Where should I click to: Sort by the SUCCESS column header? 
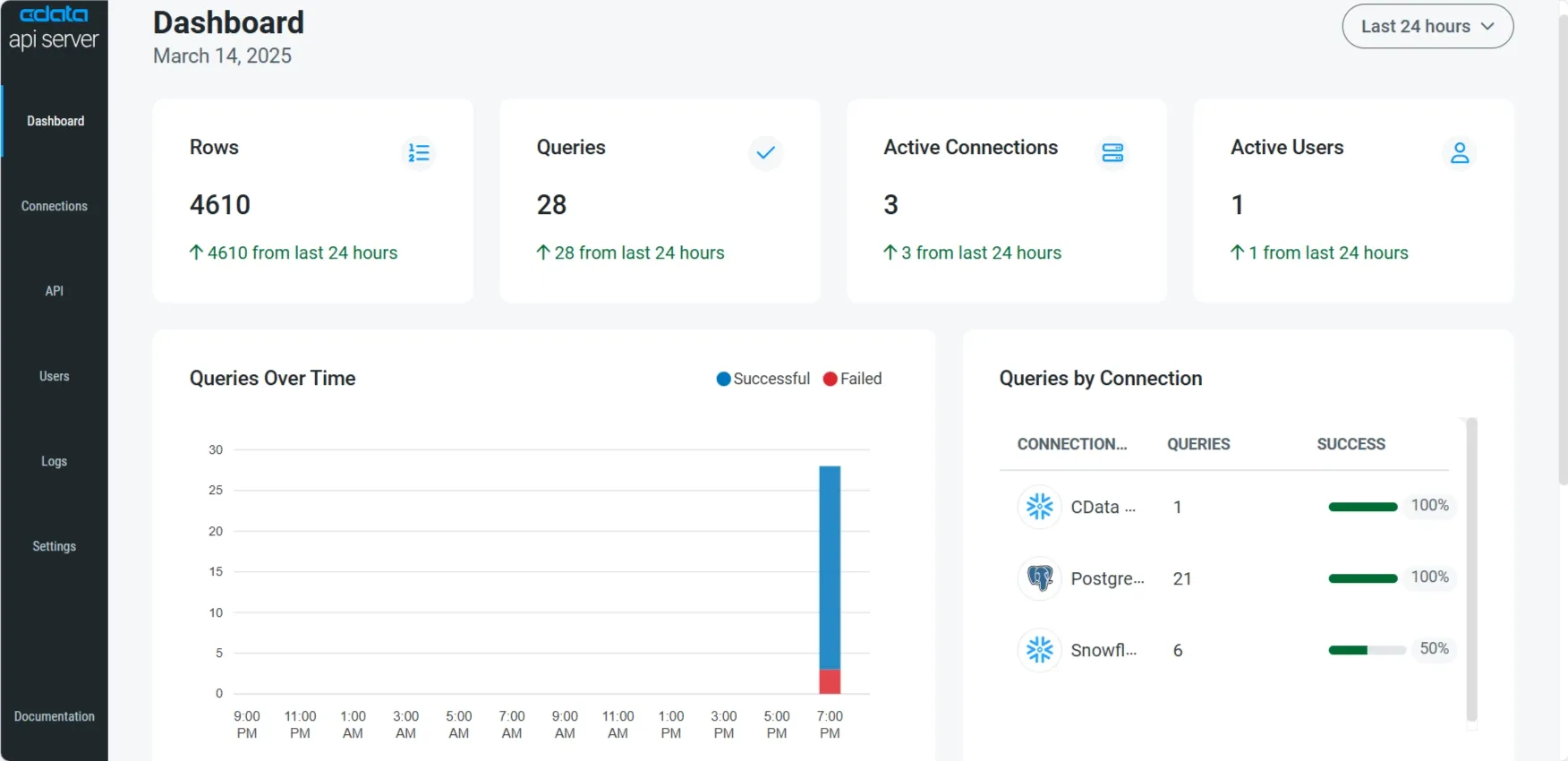(x=1351, y=444)
